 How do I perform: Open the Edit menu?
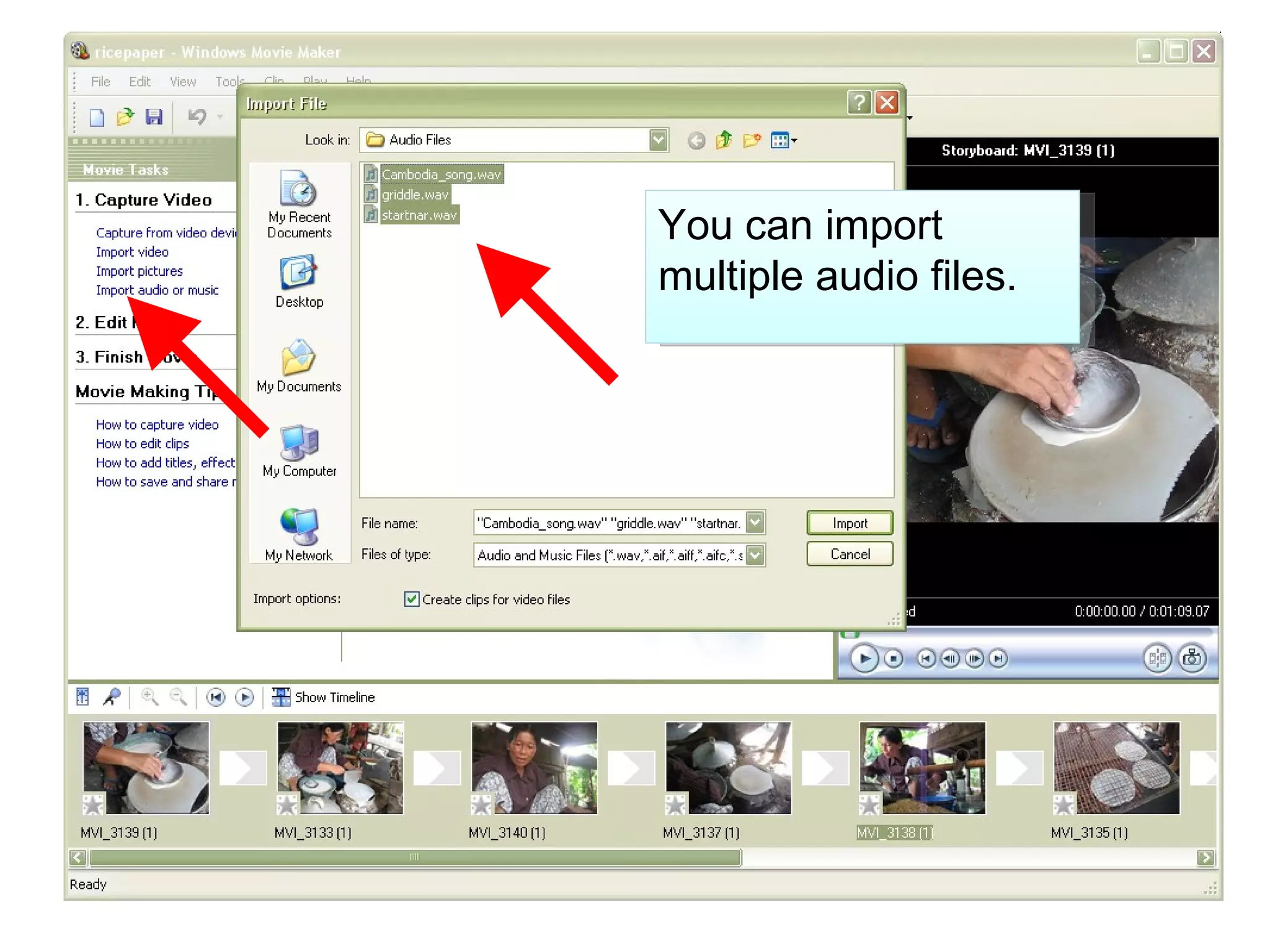(x=140, y=82)
